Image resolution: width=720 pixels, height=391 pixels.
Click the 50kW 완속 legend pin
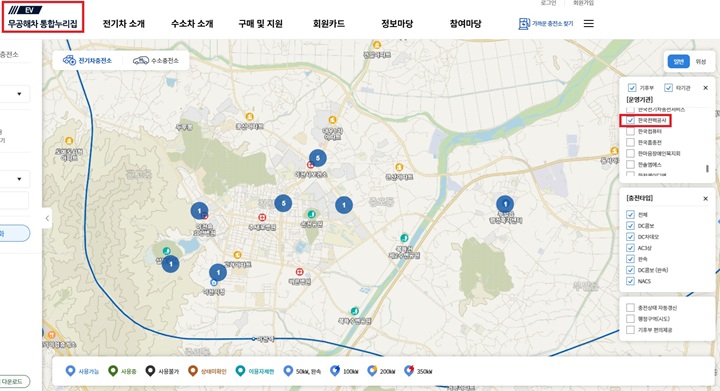(288, 371)
